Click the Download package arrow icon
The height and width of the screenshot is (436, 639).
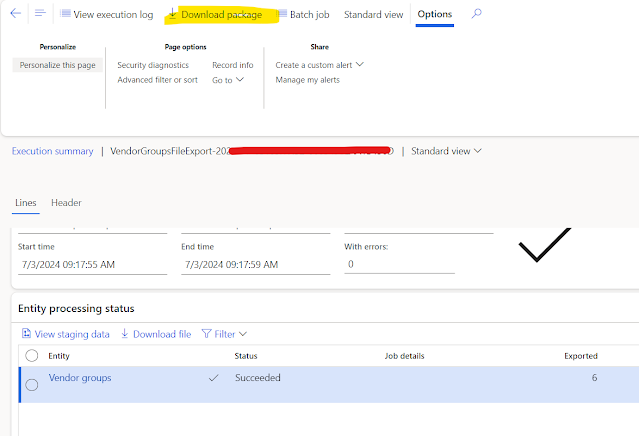click(172, 14)
